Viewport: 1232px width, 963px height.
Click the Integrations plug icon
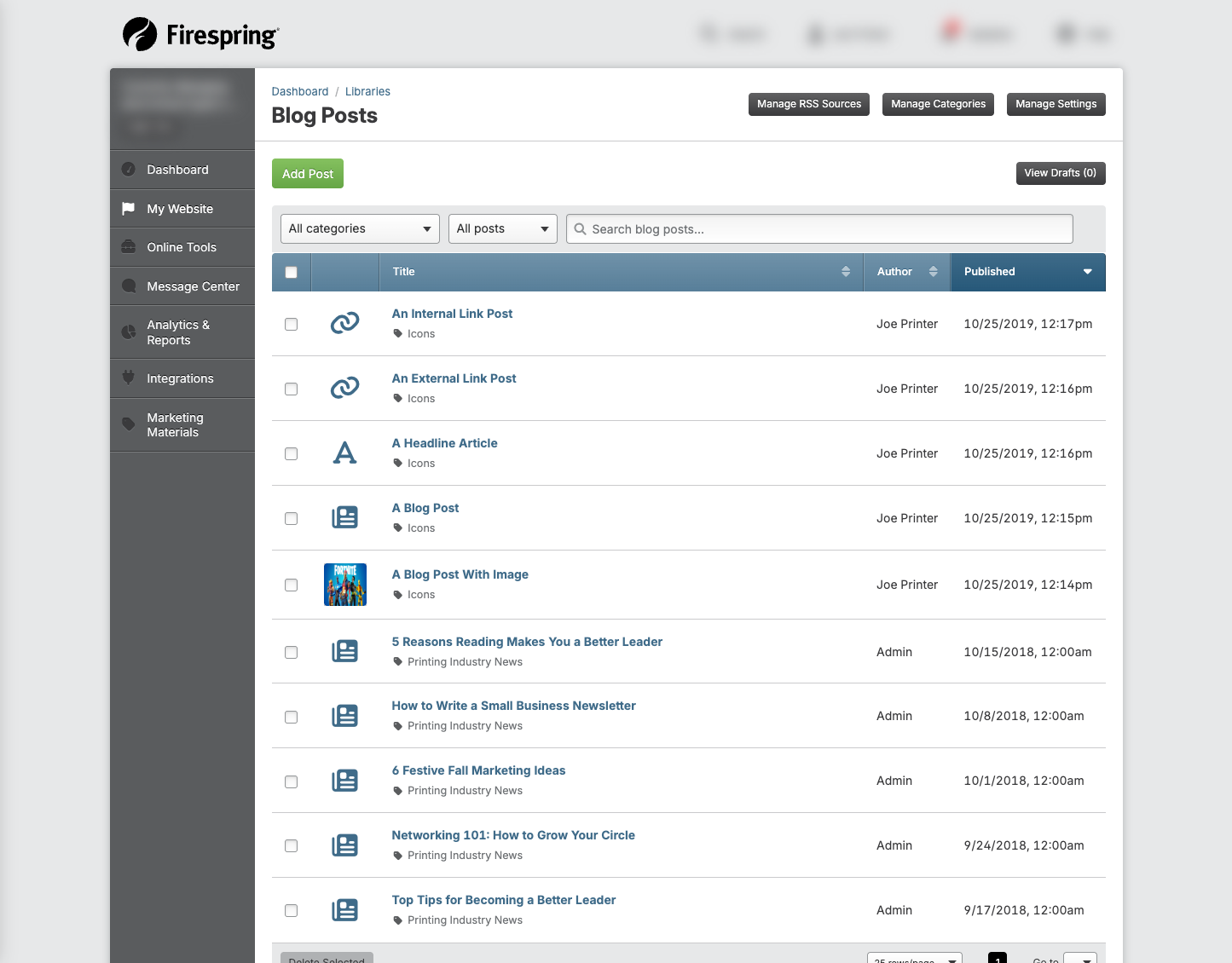(x=129, y=378)
